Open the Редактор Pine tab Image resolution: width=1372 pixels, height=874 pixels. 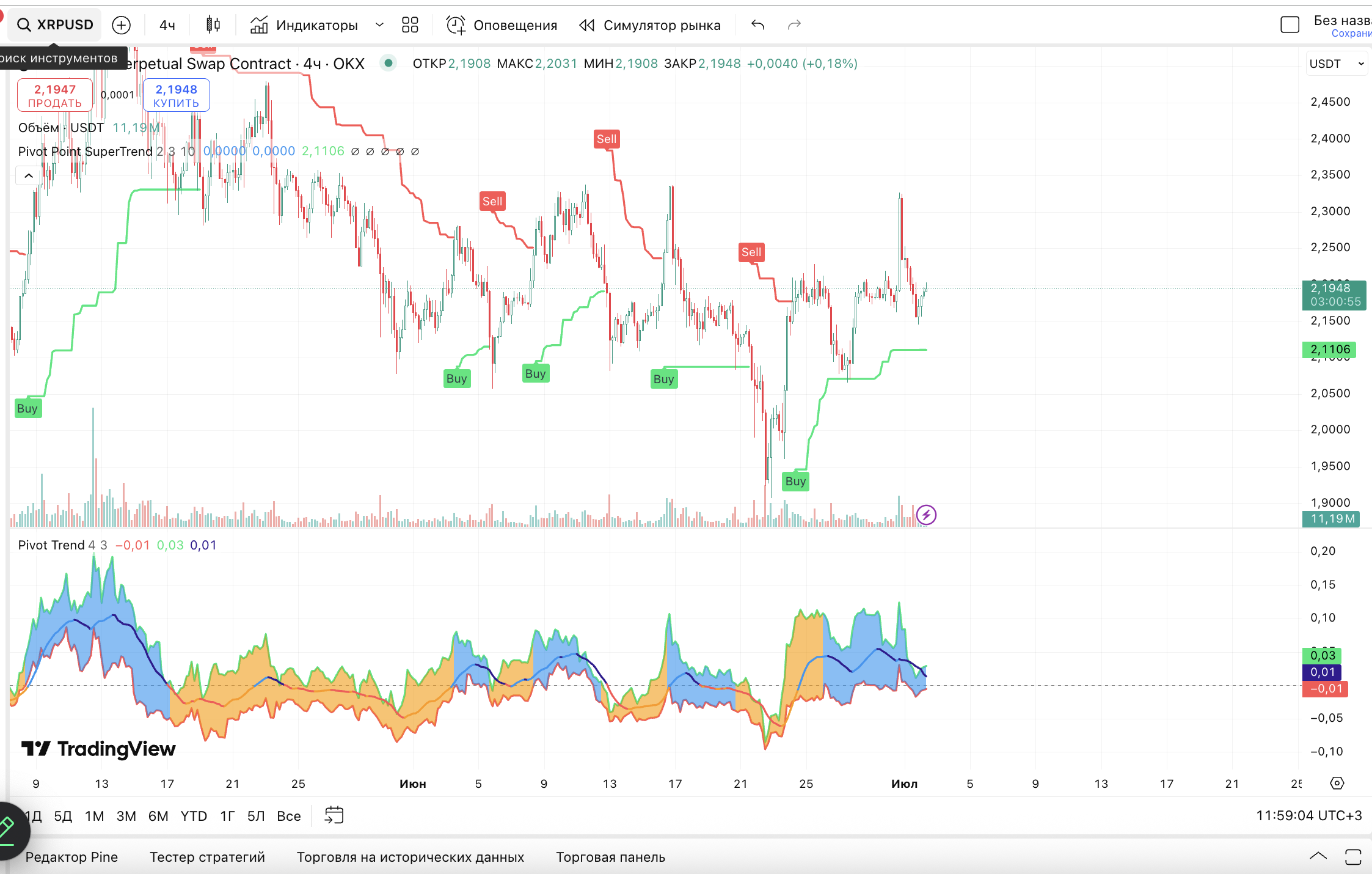click(x=71, y=857)
